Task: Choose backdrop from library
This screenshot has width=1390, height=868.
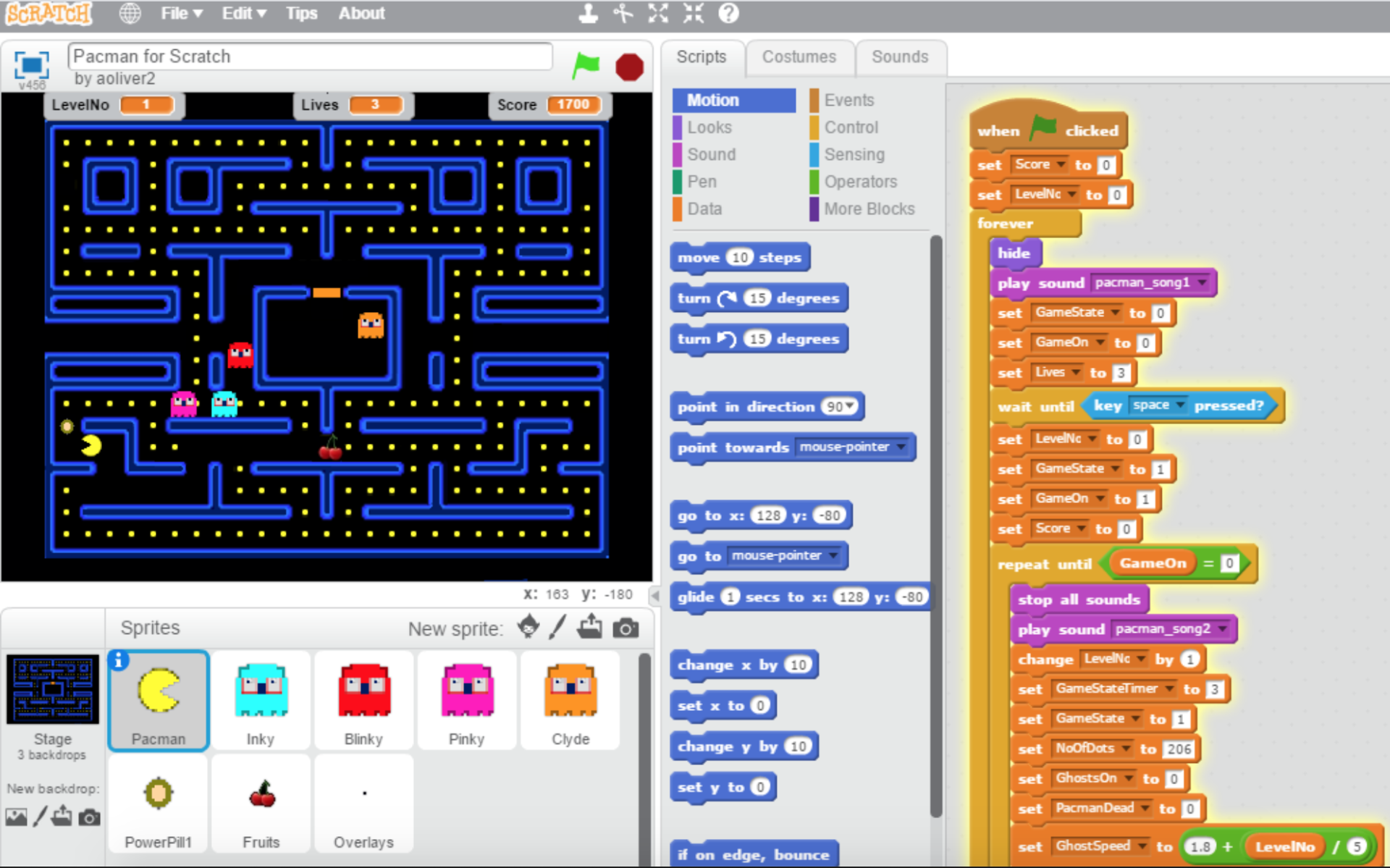Action: [16, 817]
